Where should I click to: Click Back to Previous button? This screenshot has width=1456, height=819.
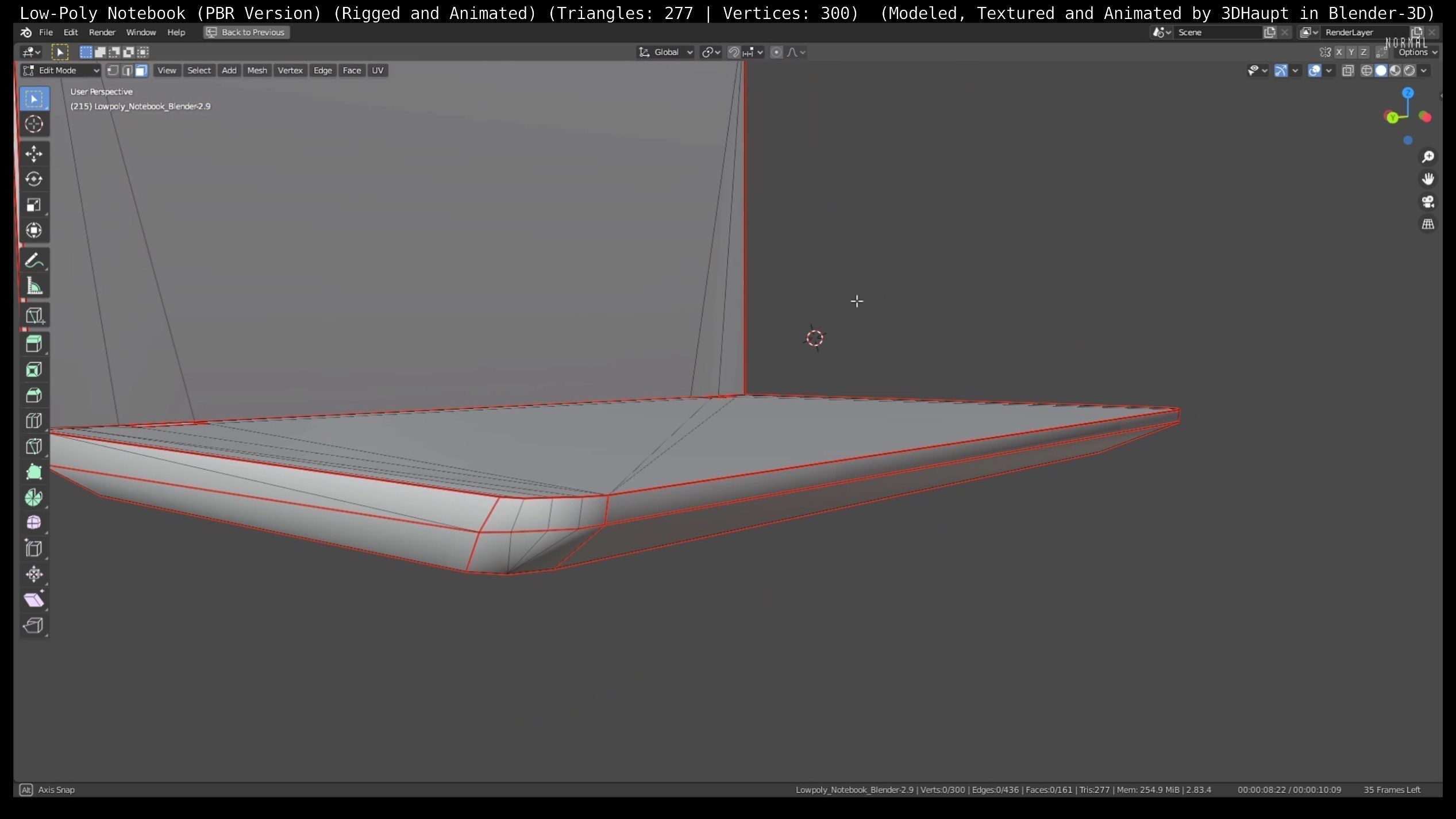point(246,32)
